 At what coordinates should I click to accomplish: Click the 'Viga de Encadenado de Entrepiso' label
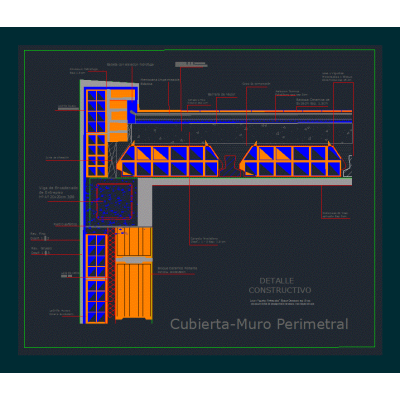click(58, 193)
